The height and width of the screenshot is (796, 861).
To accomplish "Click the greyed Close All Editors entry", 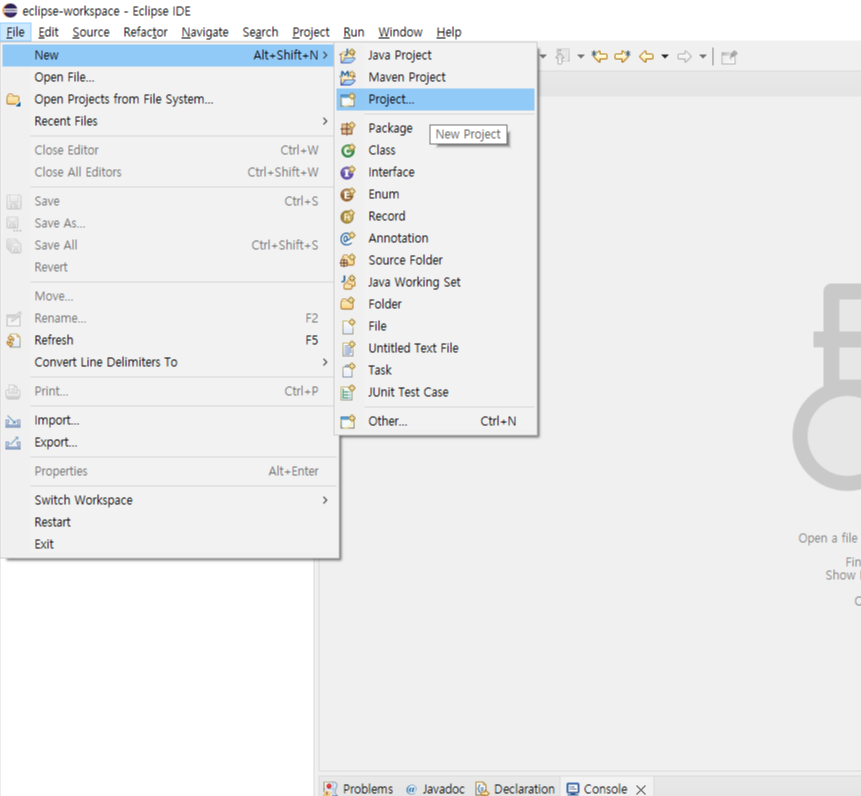I will [168, 172].
